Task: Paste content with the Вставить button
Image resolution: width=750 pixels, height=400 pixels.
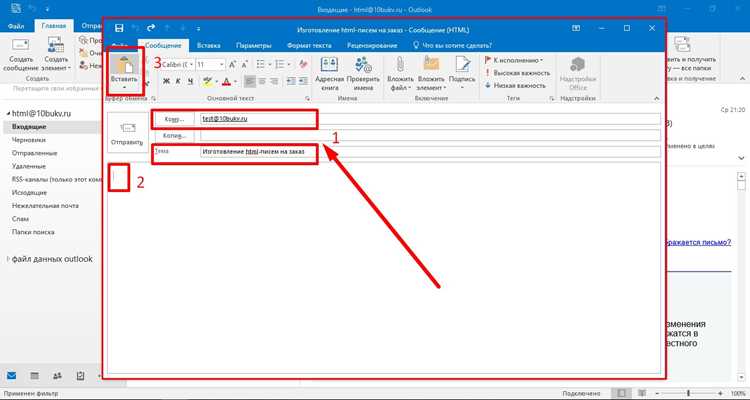Action: click(124, 72)
